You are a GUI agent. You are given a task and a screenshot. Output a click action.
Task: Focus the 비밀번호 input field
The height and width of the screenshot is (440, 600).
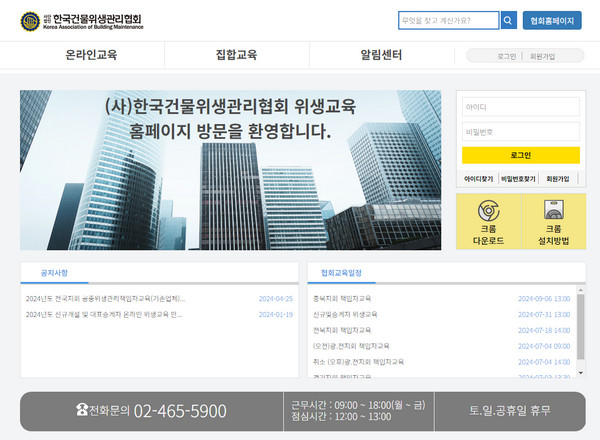521,132
